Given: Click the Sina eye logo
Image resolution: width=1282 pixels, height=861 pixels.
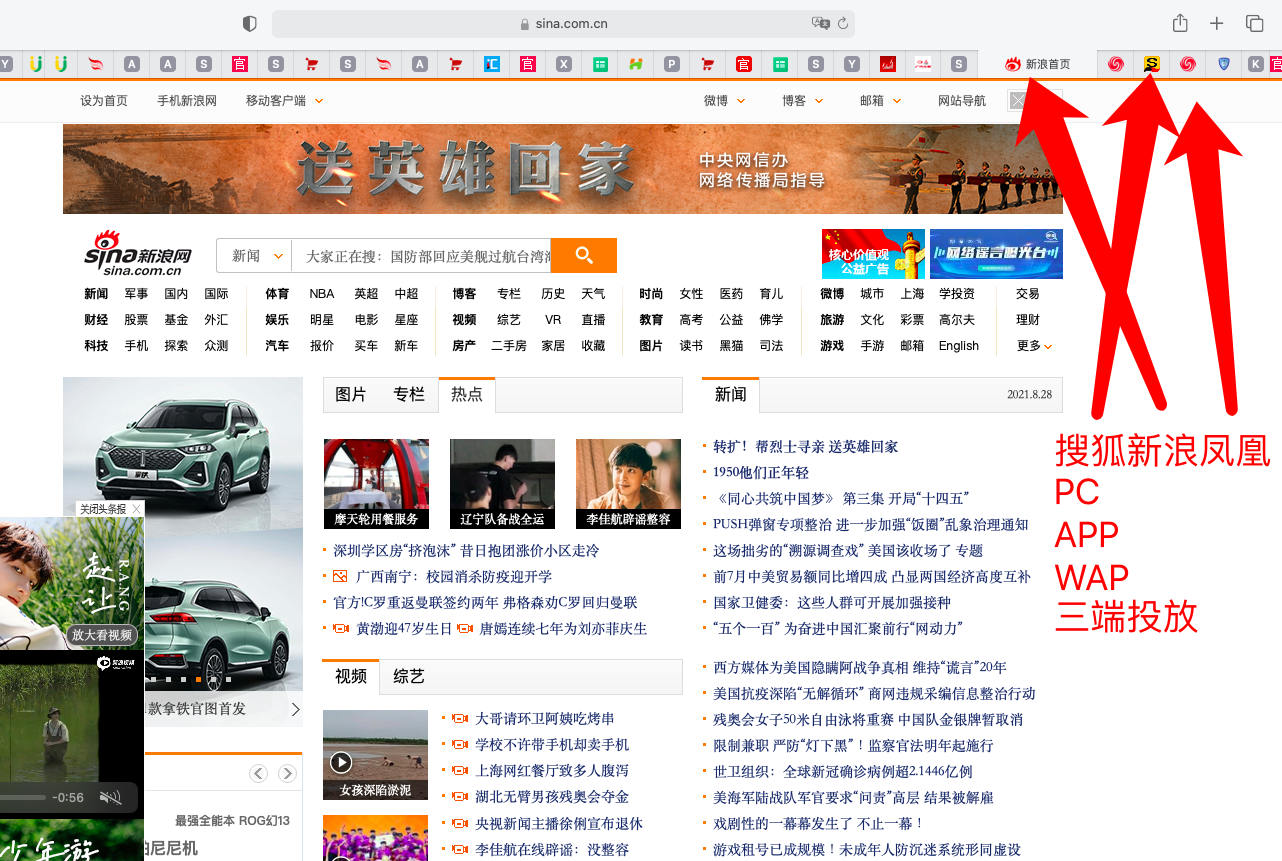Looking at the screenshot, I should (x=137, y=254).
